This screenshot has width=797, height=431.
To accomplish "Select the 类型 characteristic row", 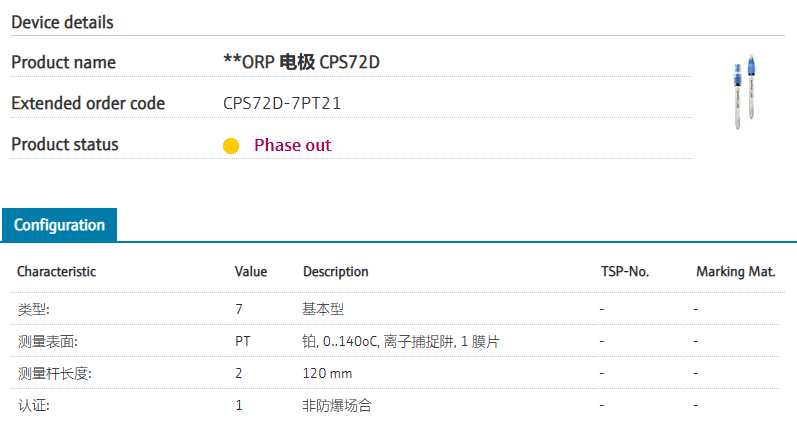I will tap(34, 309).
